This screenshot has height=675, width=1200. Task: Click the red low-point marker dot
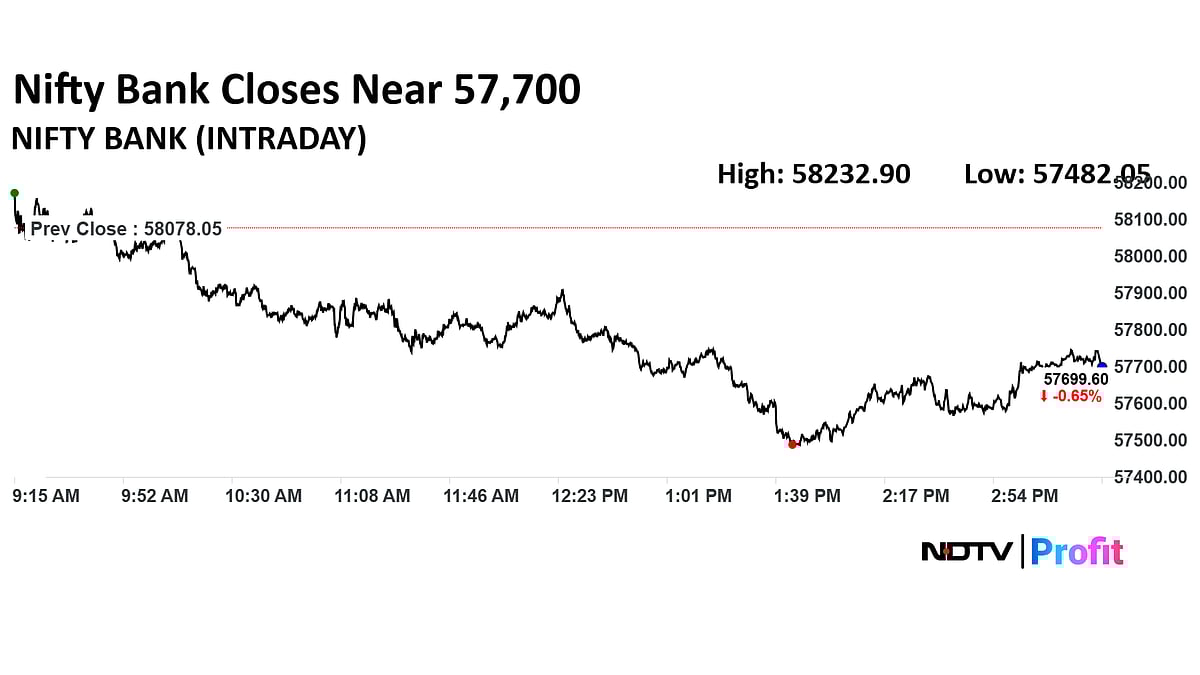click(792, 444)
